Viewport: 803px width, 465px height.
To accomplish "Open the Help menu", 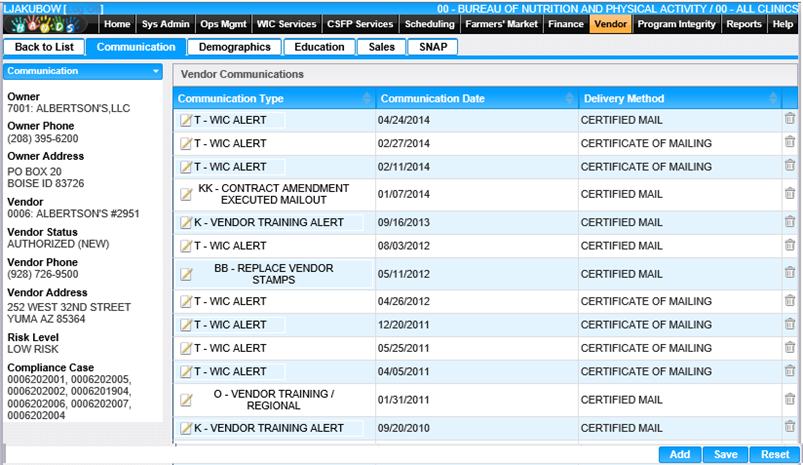I will (x=783, y=24).
